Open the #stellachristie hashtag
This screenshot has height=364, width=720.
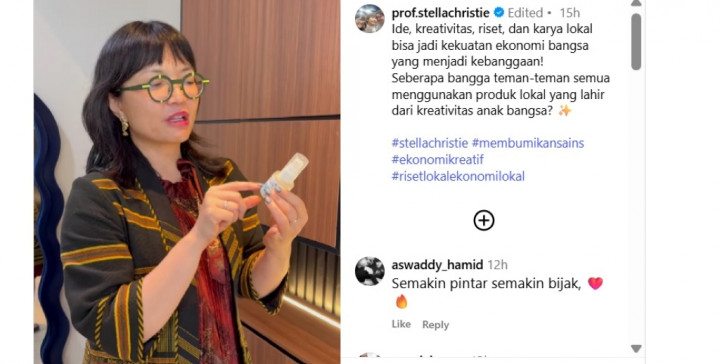[430, 143]
